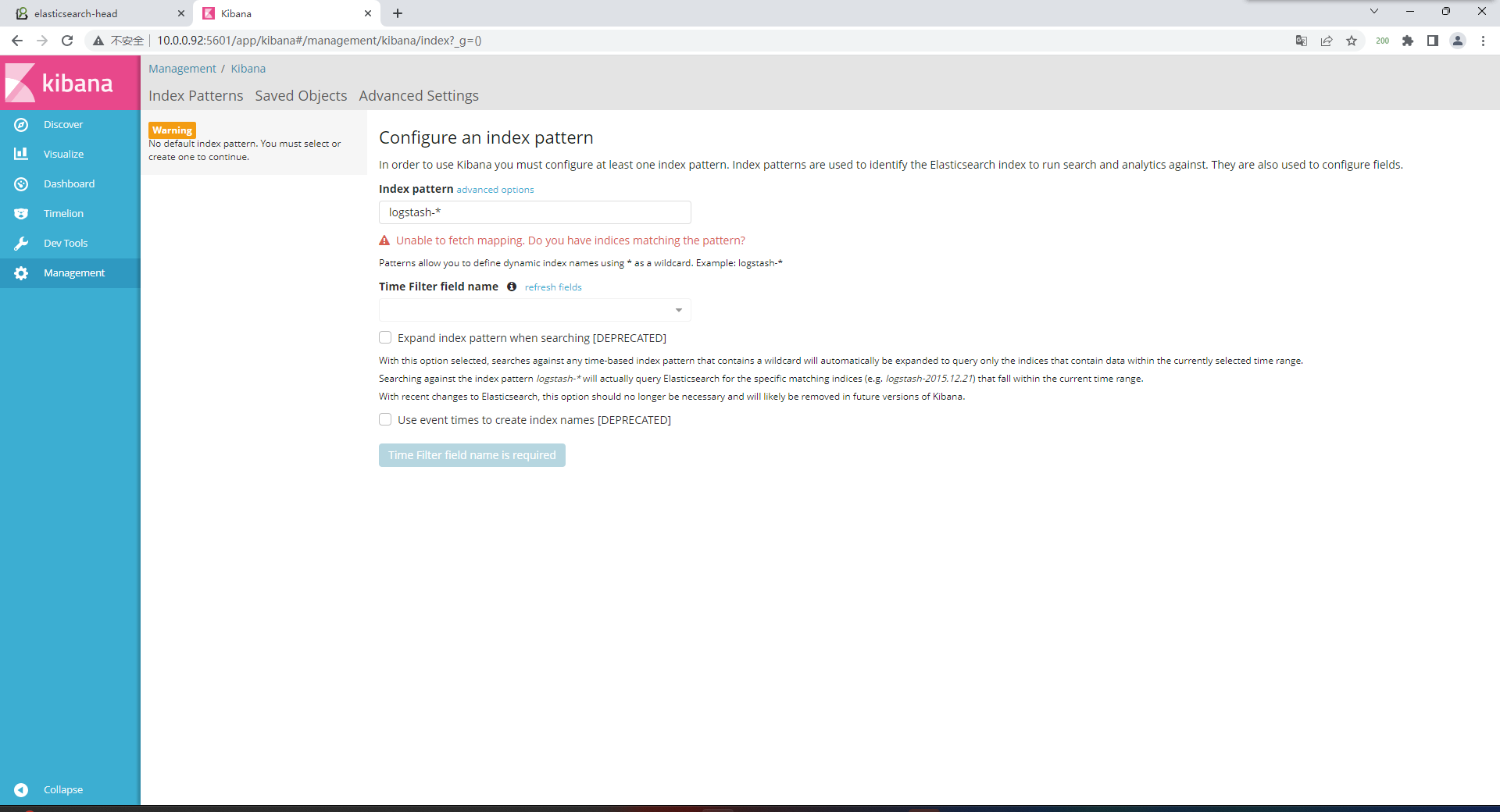Go forward with the browser forward arrow

[42, 41]
